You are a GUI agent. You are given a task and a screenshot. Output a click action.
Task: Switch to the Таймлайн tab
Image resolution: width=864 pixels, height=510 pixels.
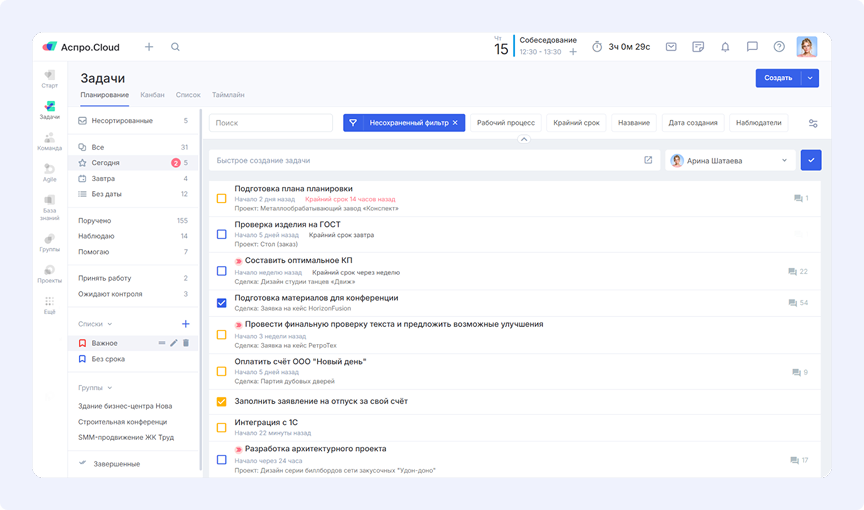pos(228,95)
